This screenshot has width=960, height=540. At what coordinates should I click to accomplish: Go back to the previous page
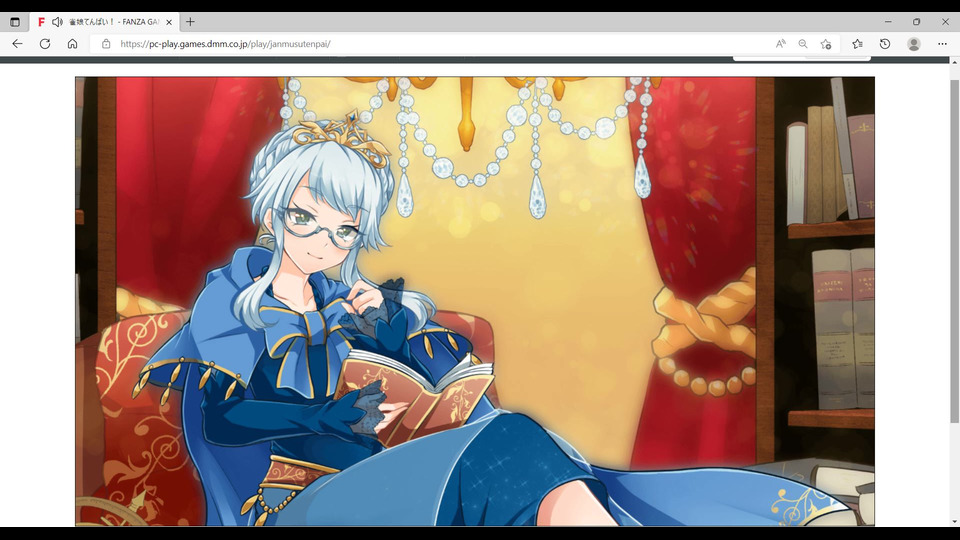pos(17,44)
